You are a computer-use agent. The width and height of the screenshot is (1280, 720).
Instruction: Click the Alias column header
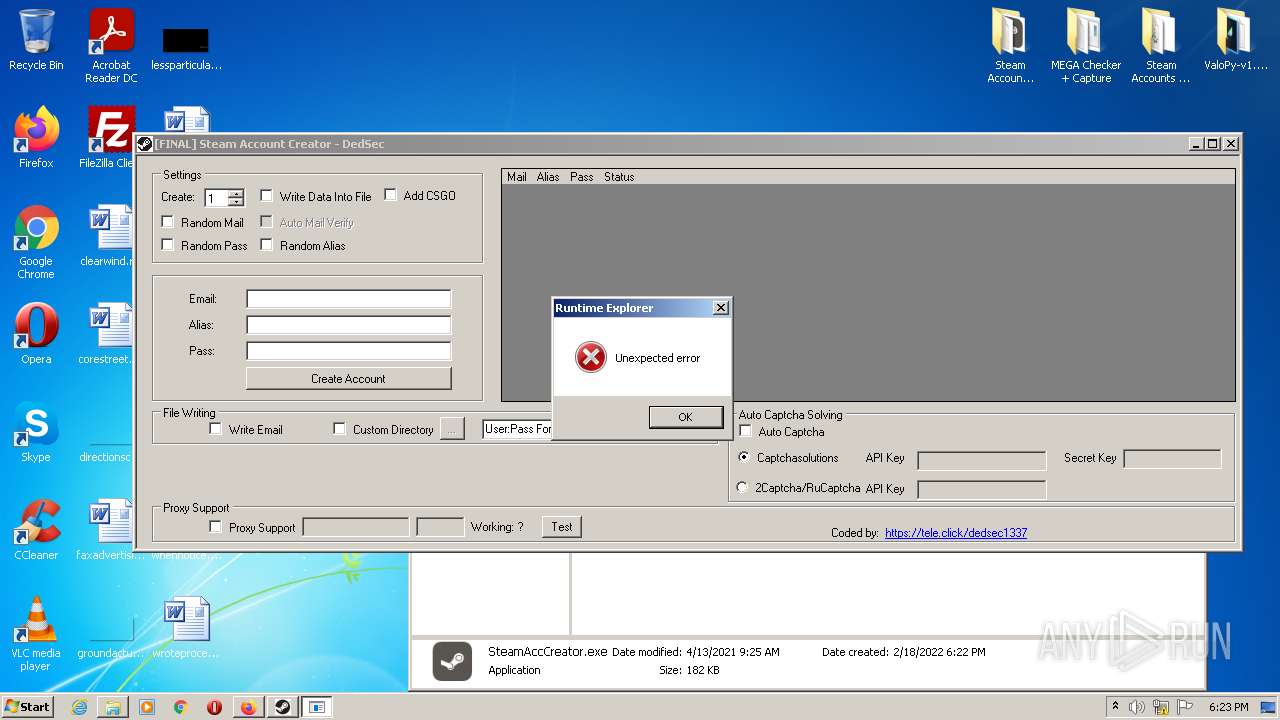click(548, 177)
